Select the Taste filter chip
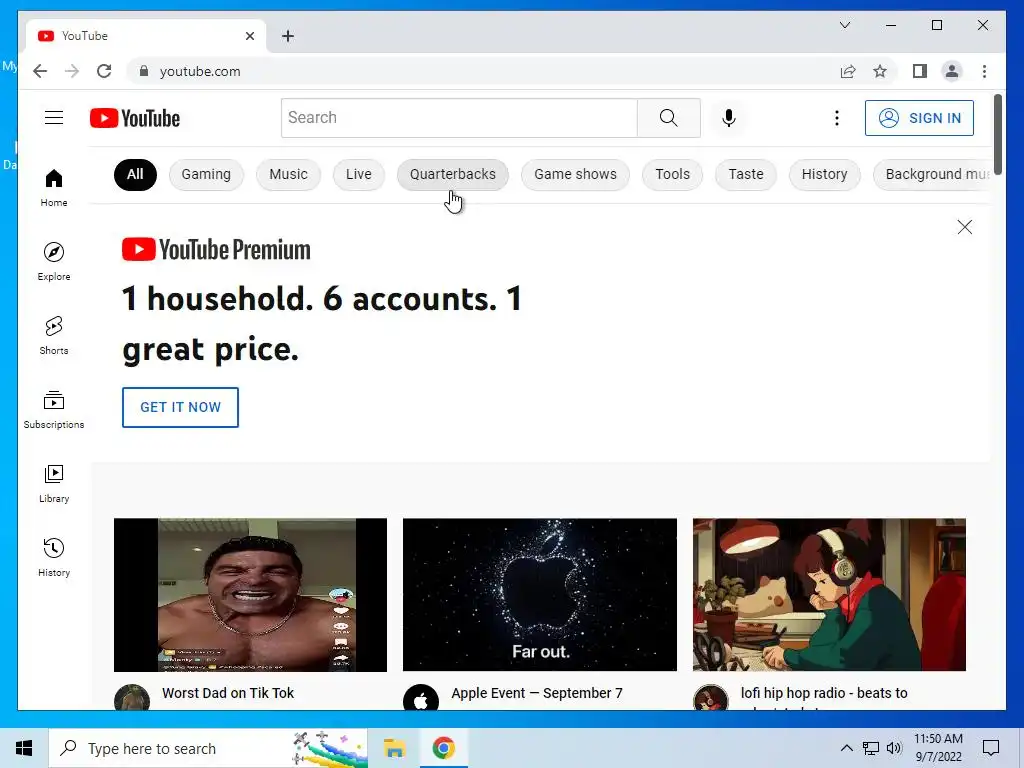1024x768 pixels. click(x=746, y=174)
